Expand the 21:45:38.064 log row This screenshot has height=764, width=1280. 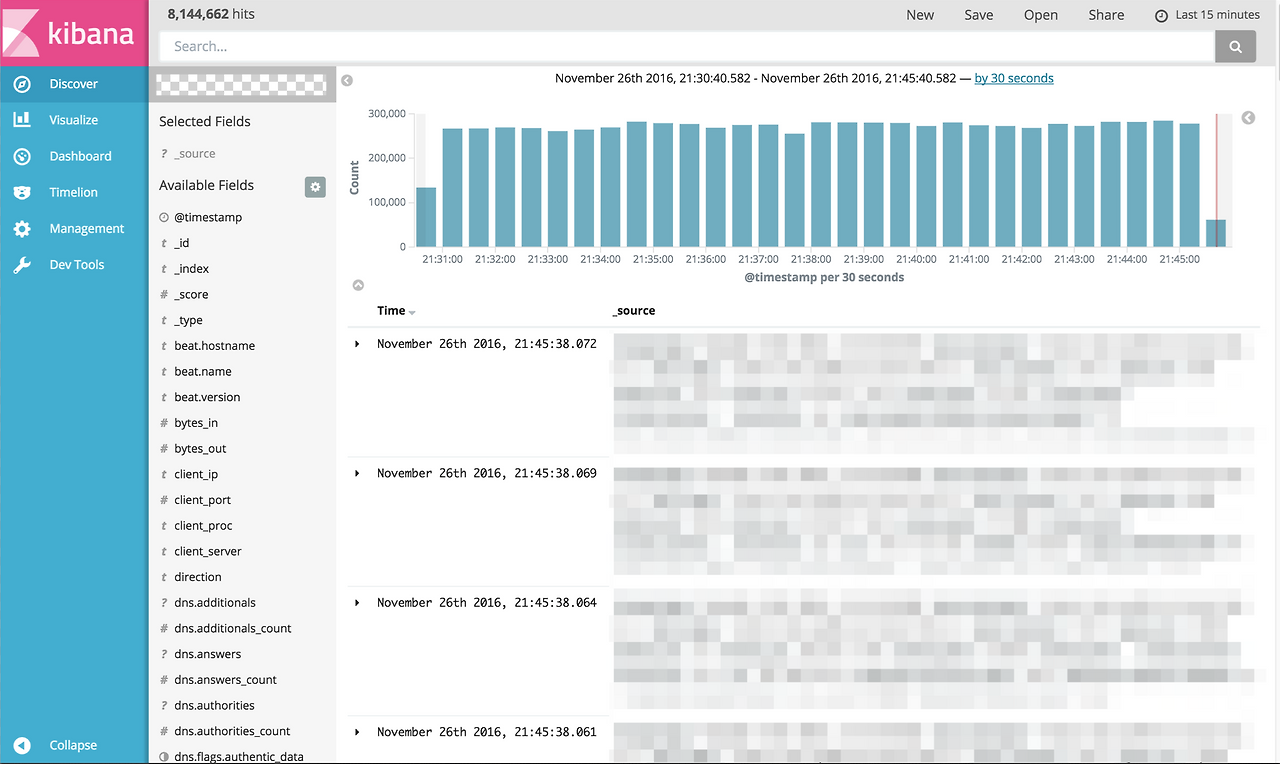pyautogui.click(x=357, y=603)
